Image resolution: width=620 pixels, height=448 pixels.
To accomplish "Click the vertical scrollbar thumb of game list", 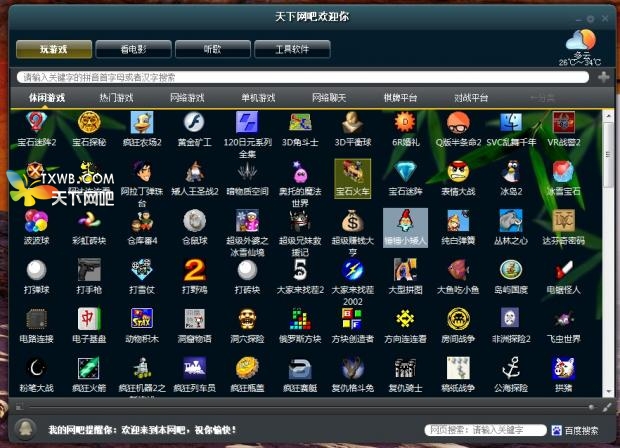I will pos(608,154).
